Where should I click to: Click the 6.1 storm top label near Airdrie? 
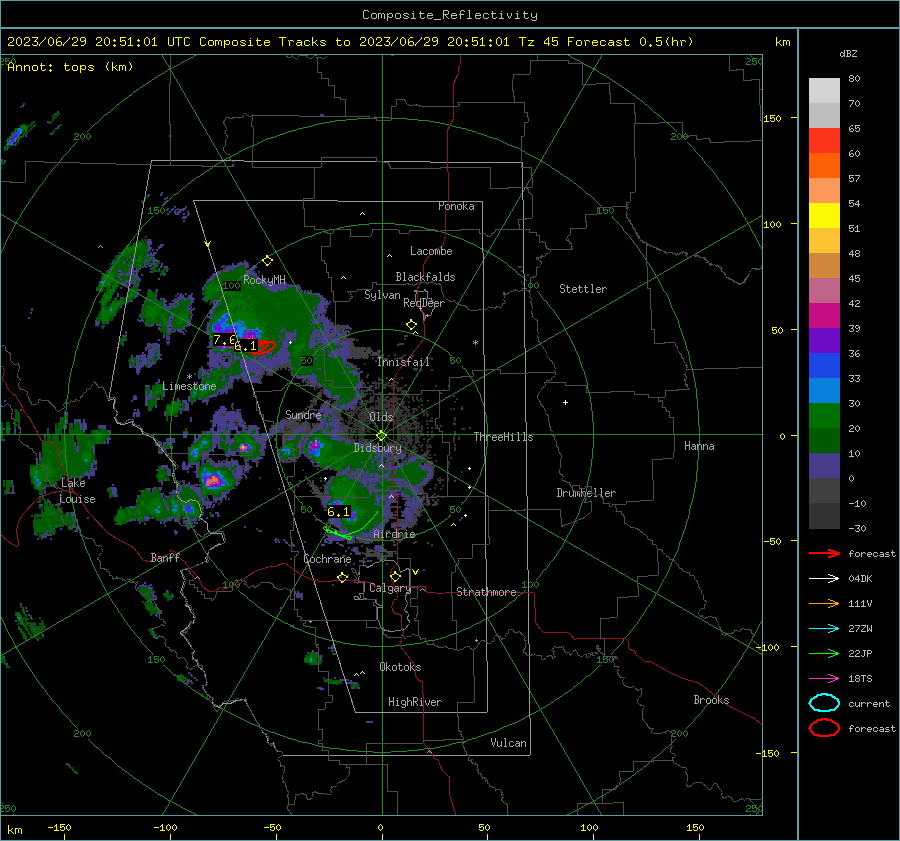(339, 511)
